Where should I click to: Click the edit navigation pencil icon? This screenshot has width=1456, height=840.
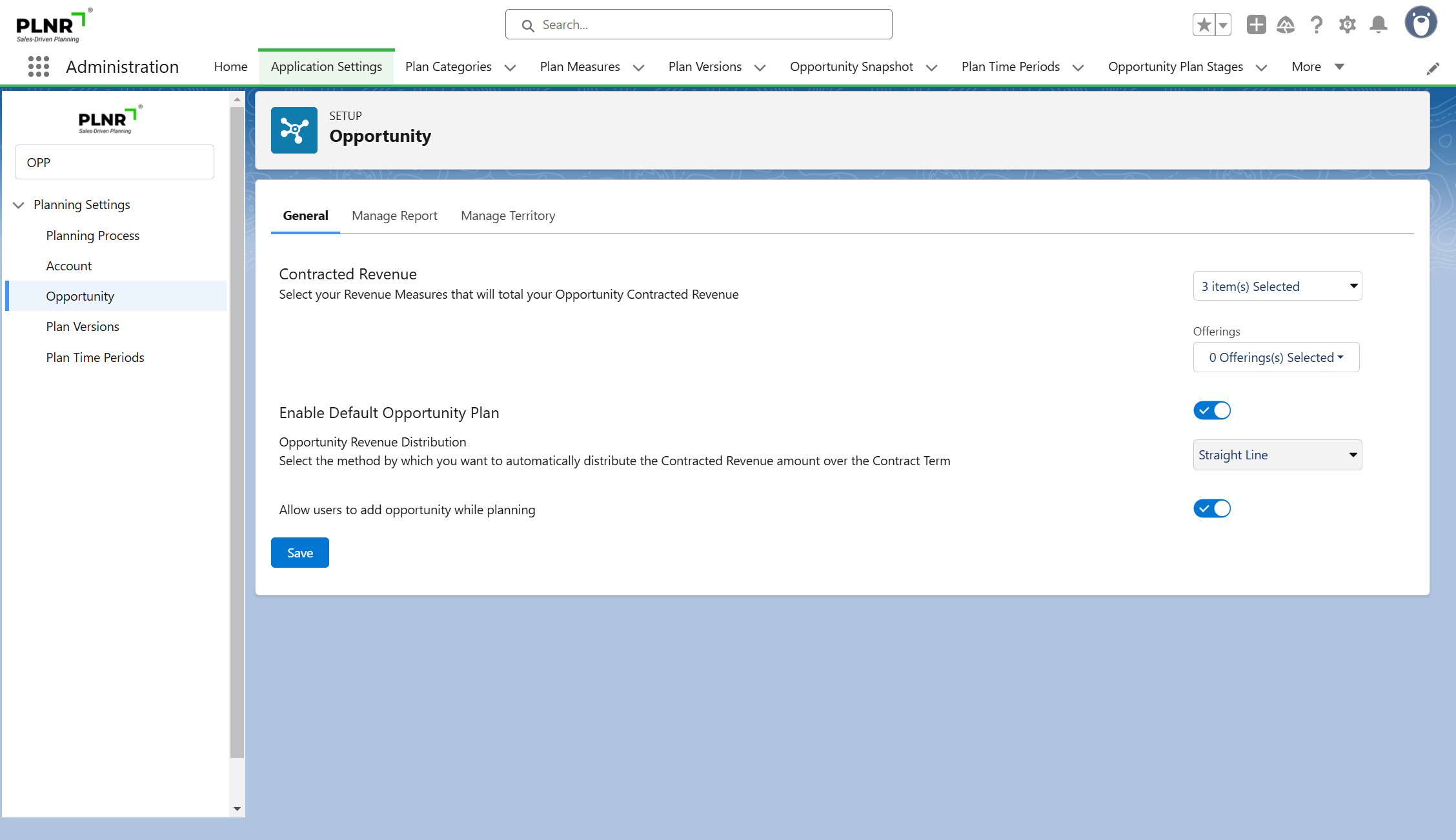(x=1433, y=68)
